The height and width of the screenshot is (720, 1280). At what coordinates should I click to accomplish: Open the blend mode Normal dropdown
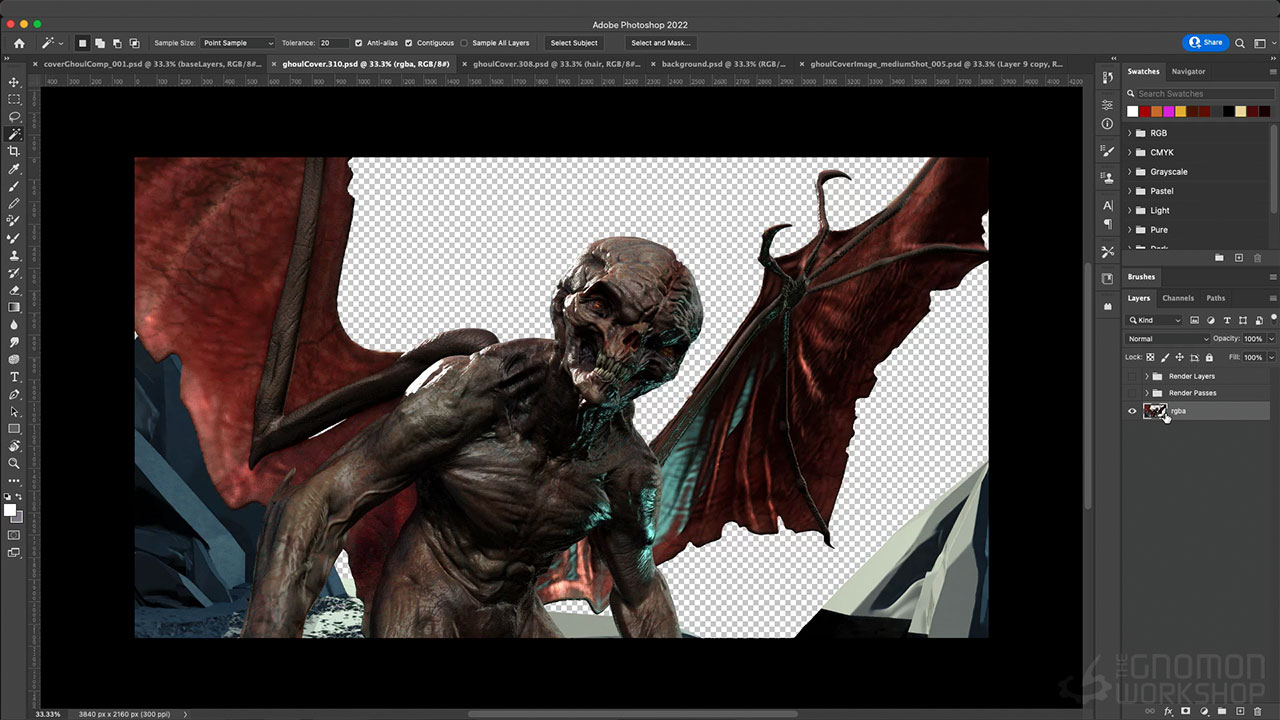click(x=1168, y=339)
